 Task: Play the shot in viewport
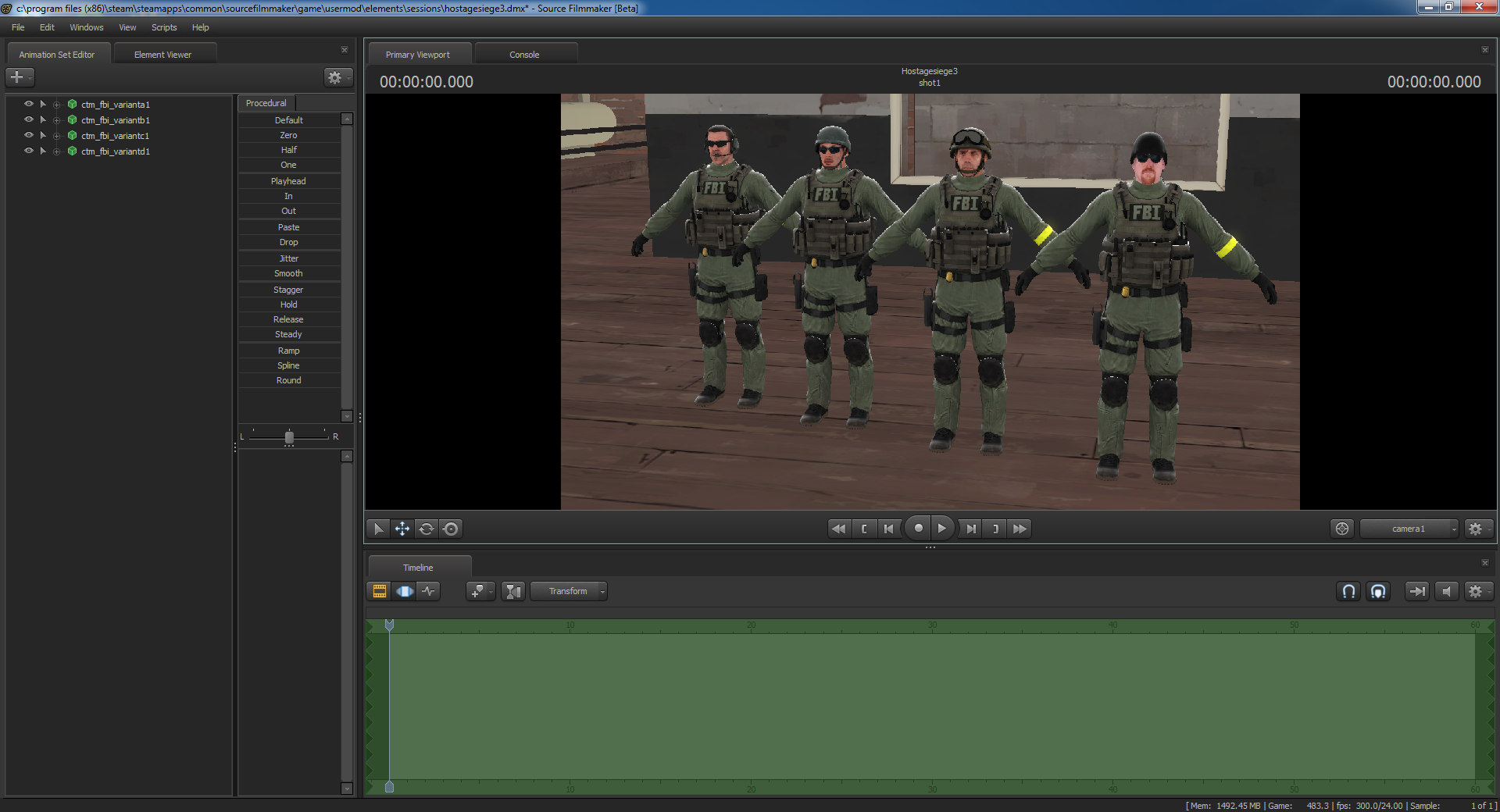[942, 529]
